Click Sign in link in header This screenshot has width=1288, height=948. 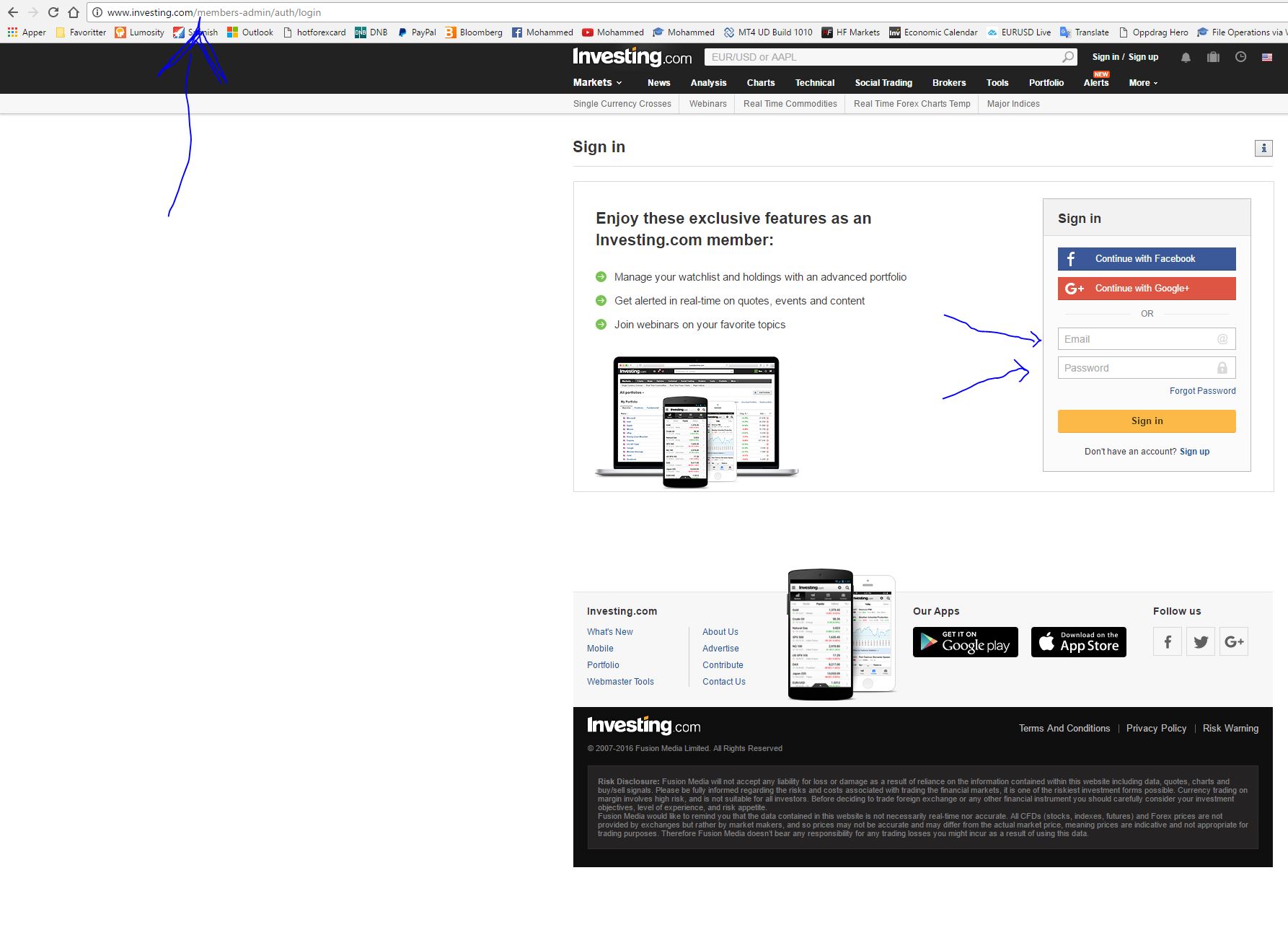(x=1106, y=57)
